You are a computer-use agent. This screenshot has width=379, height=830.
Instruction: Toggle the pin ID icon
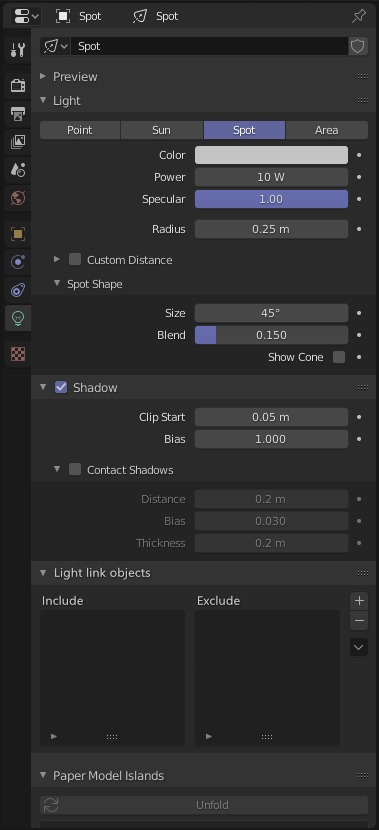tap(359, 16)
